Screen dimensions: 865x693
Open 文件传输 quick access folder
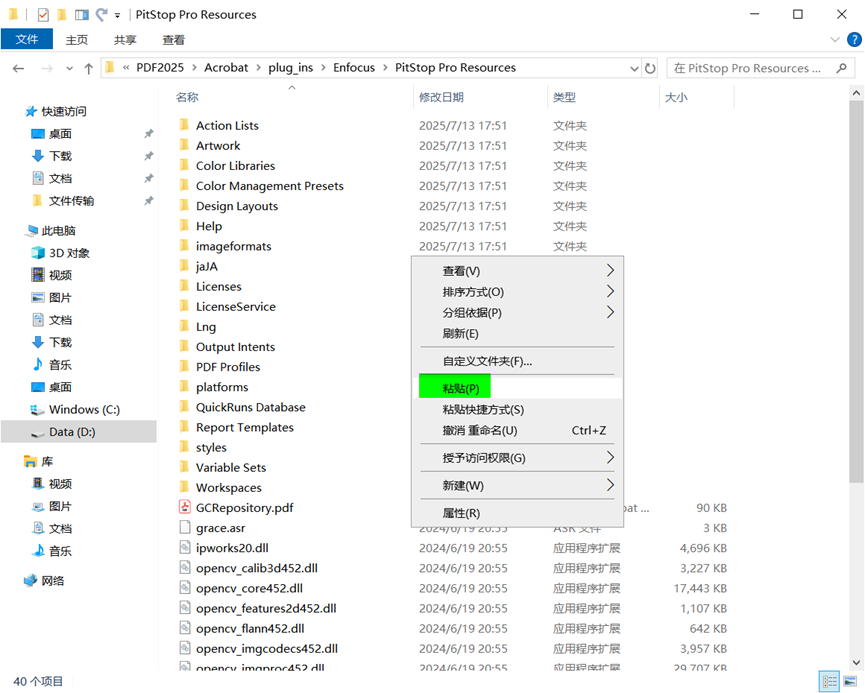click(63, 201)
